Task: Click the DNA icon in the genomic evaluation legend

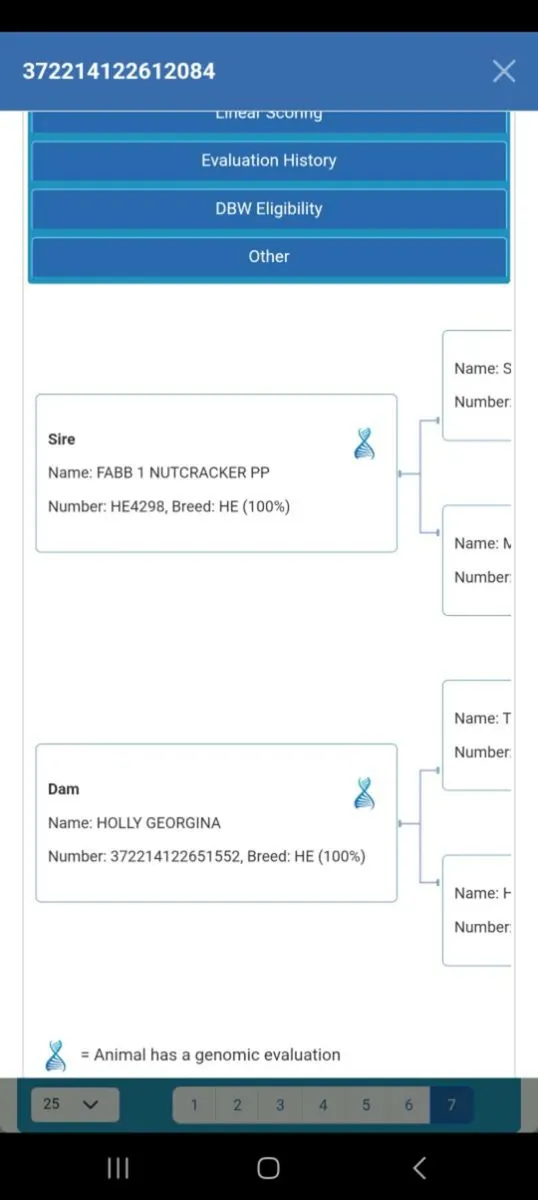Action: (56, 1055)
